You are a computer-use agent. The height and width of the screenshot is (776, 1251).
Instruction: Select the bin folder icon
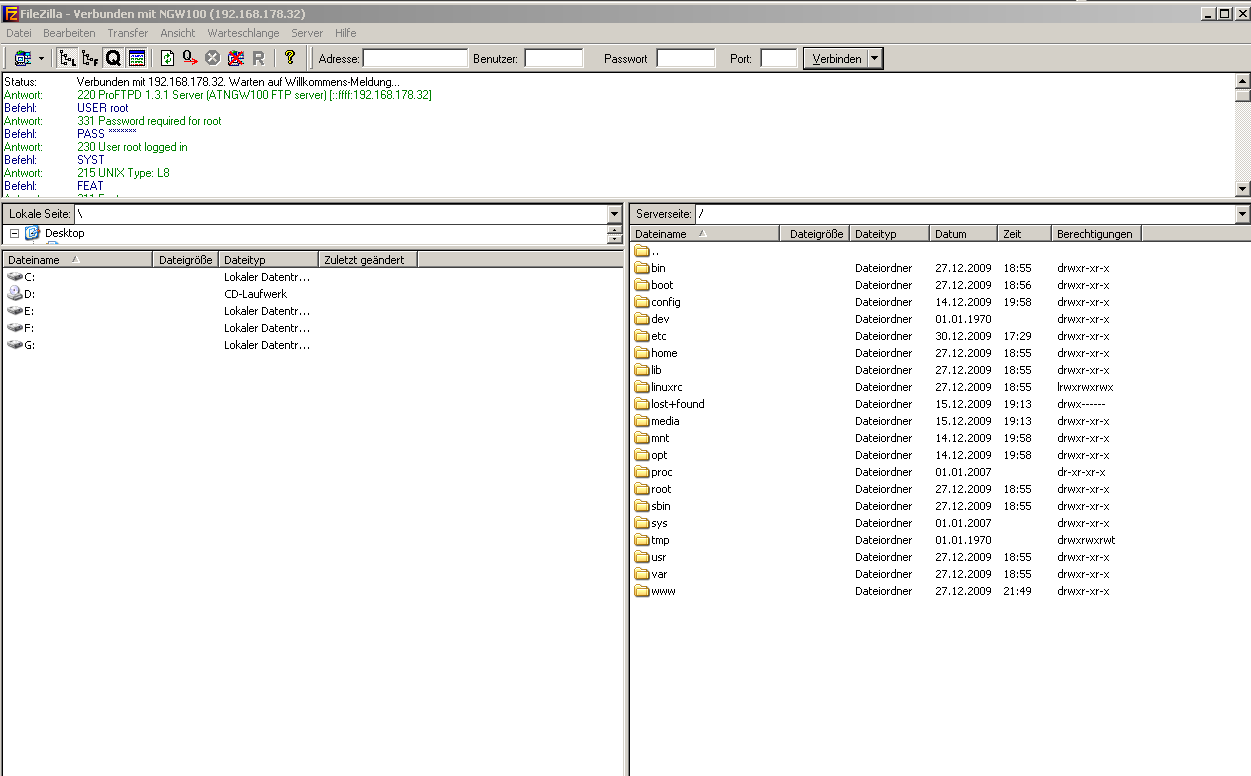pyautogui.click(x=642, y=268)
